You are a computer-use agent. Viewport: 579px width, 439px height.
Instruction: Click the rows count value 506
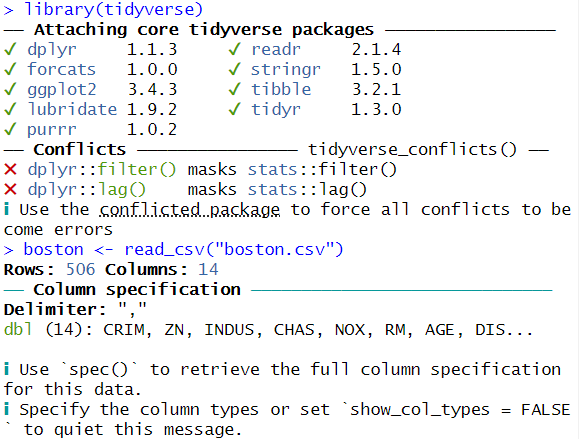tap(80, 270)
